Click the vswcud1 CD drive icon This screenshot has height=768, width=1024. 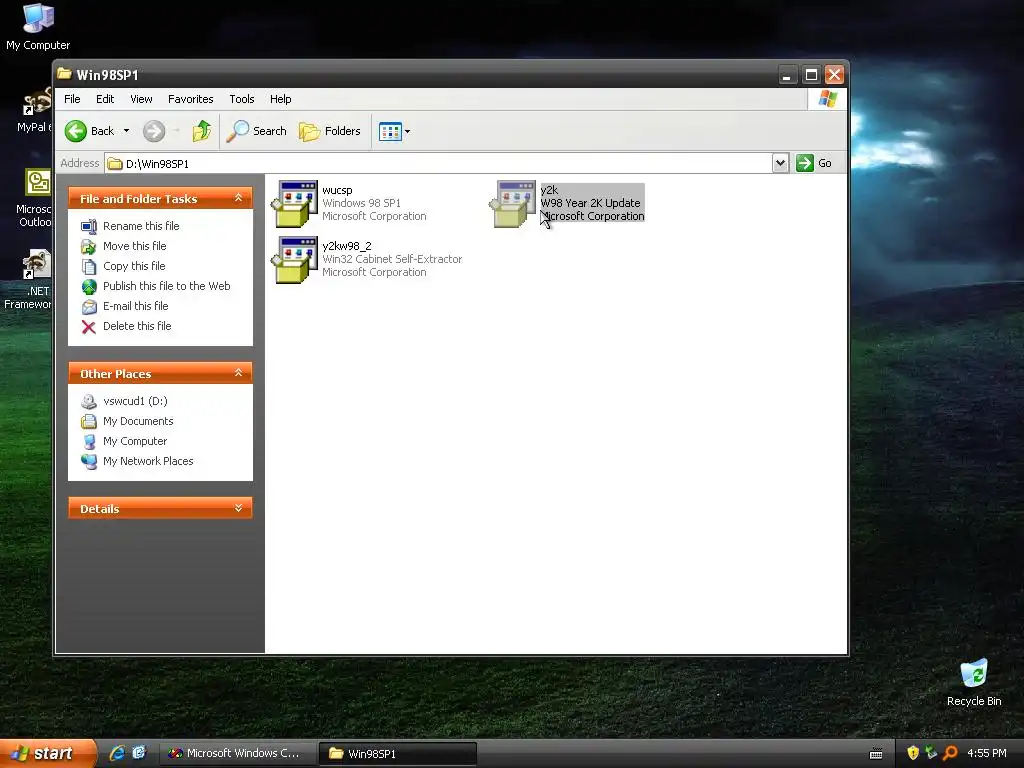click(89, 402)
